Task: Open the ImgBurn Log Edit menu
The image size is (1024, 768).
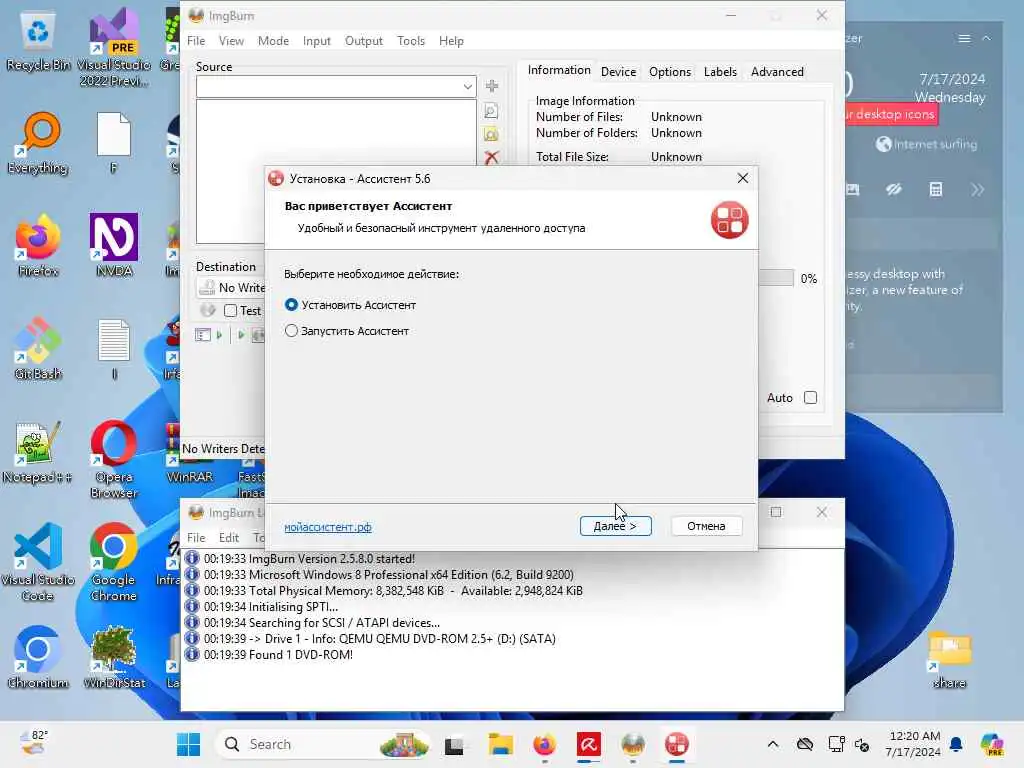Action: coord(229,537)
